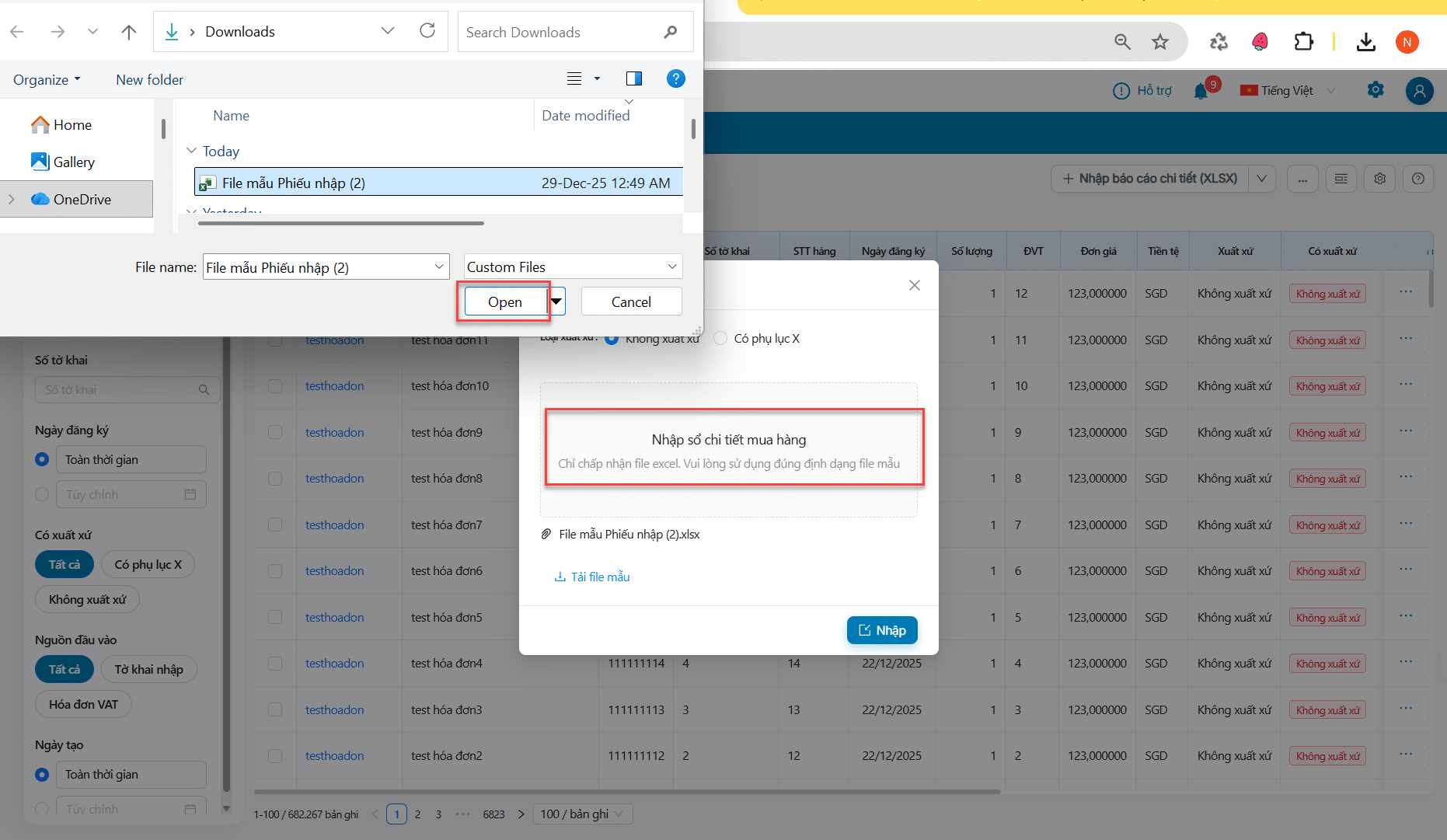
Task: Toggle the preview pane icon
Action: tap(634, 78)
